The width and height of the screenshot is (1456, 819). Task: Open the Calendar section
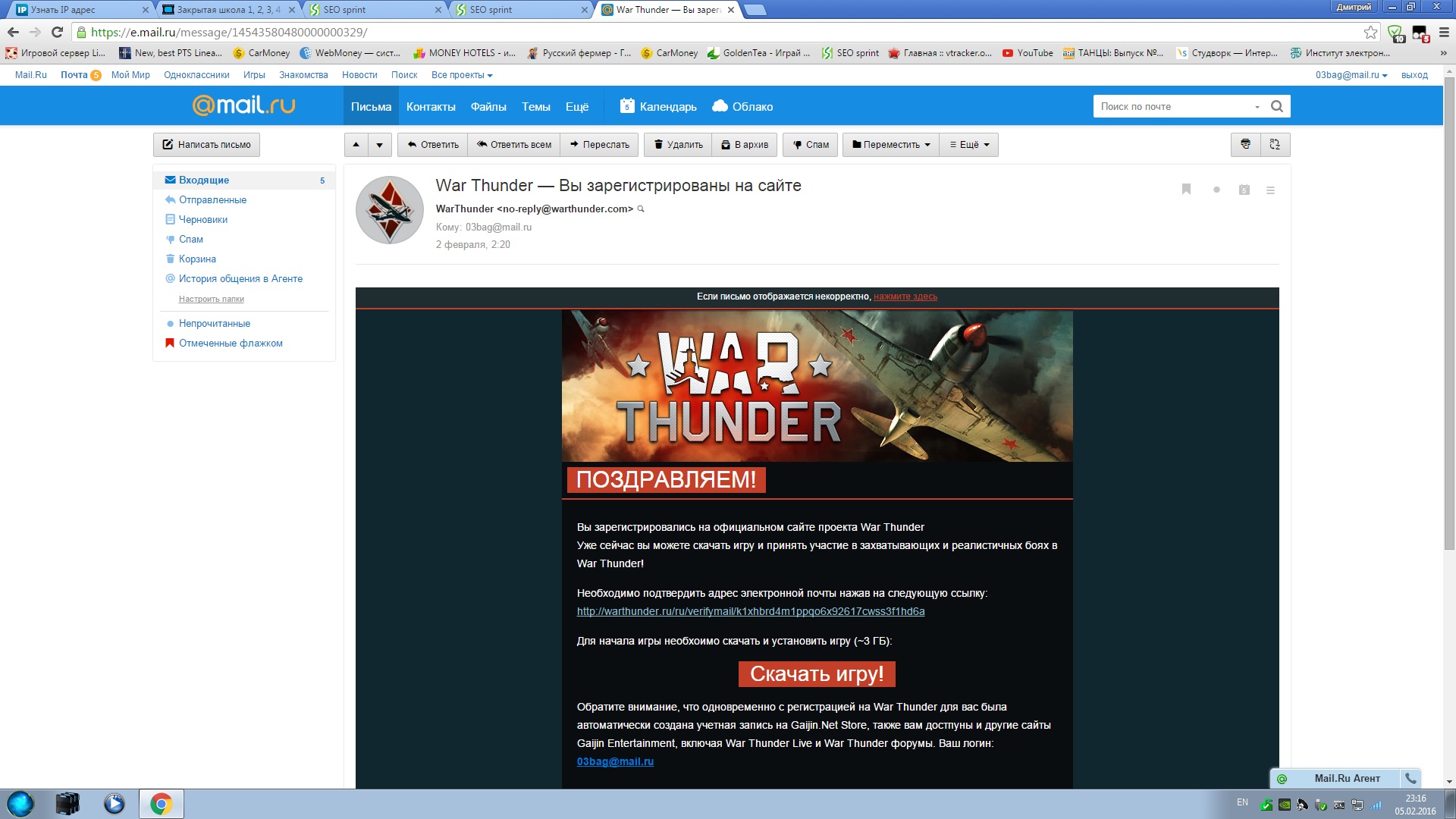pos(658,106)
